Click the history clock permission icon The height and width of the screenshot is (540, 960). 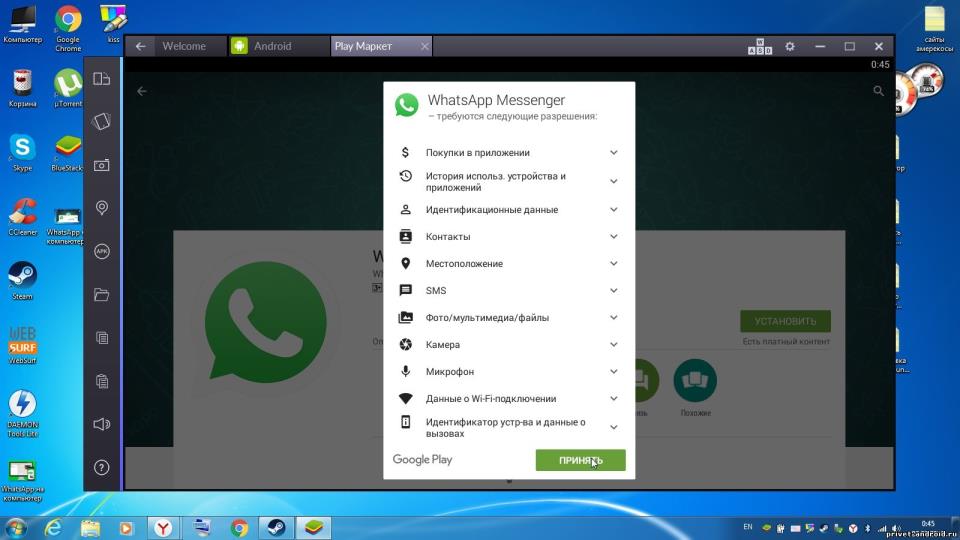pos(405,176)
